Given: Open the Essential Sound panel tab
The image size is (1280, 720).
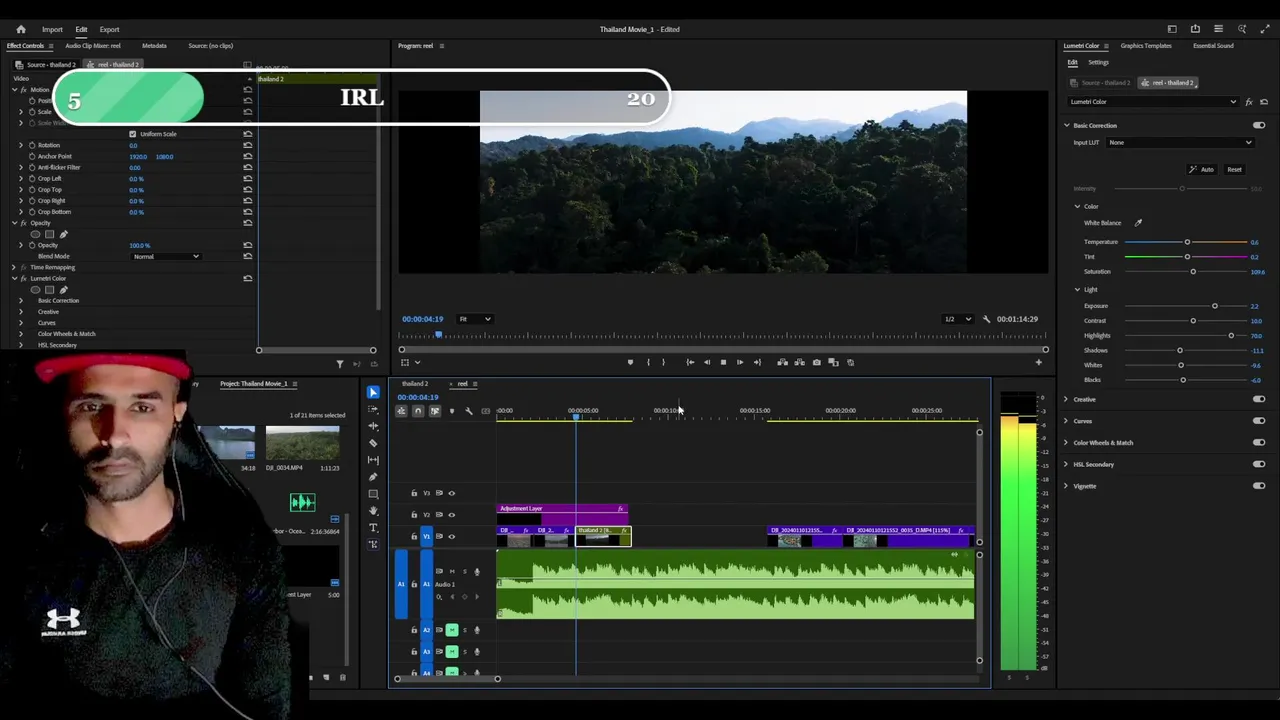Looking at the screenshot, I should pyautogui.click(x=1213, y=46).
